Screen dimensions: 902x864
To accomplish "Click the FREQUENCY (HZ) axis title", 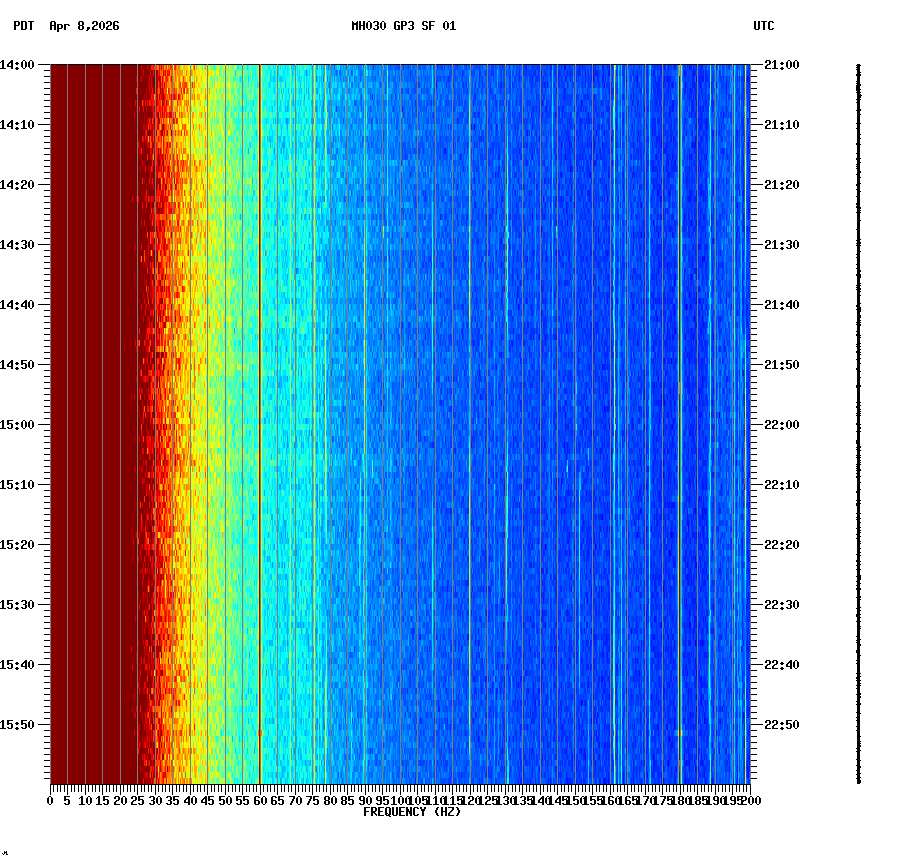I will pyautogui.click(x=411, y=811).
